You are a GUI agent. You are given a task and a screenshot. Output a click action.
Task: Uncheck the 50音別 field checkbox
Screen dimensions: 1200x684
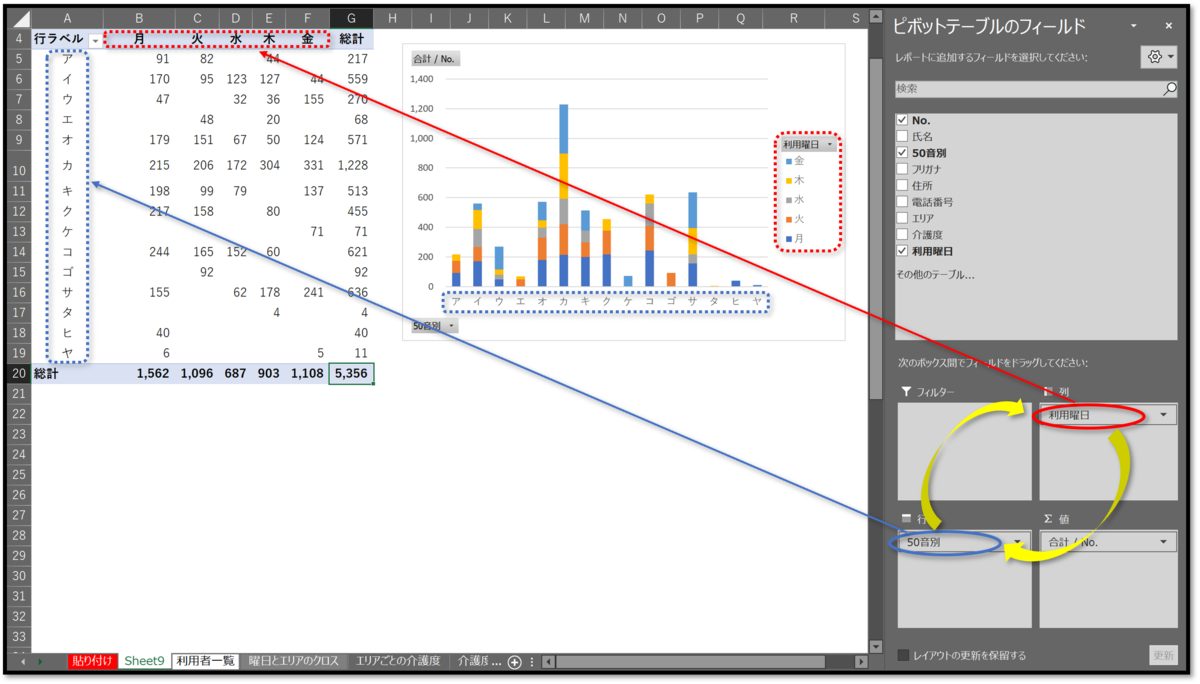tap(903, 153)
